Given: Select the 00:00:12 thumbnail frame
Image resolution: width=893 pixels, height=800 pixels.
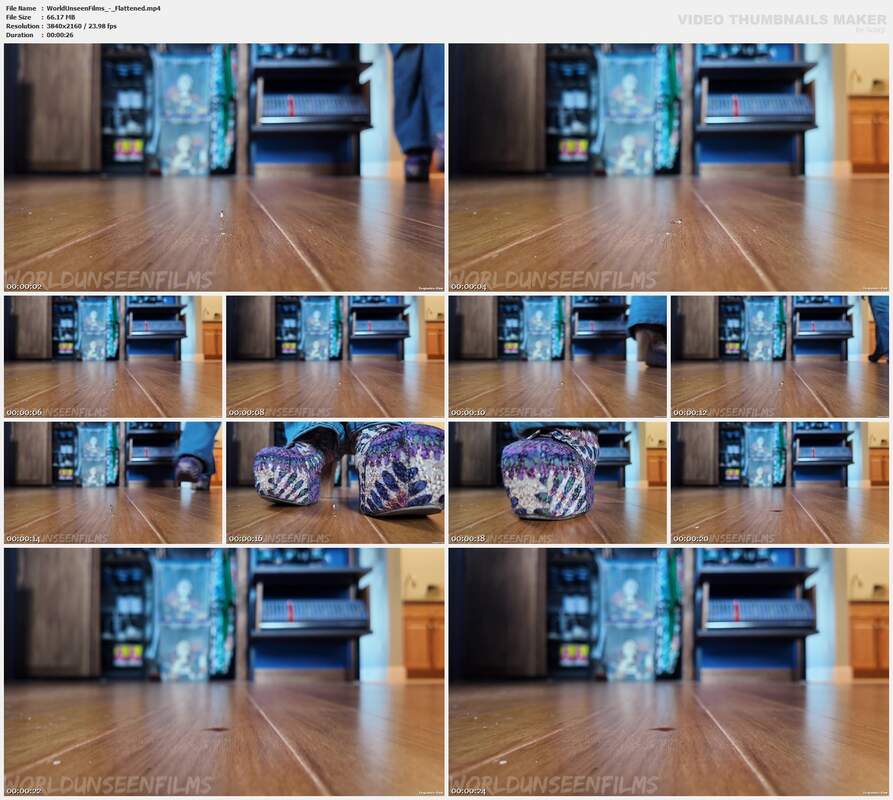Looking at the screenshot, I should coord(780,356).
